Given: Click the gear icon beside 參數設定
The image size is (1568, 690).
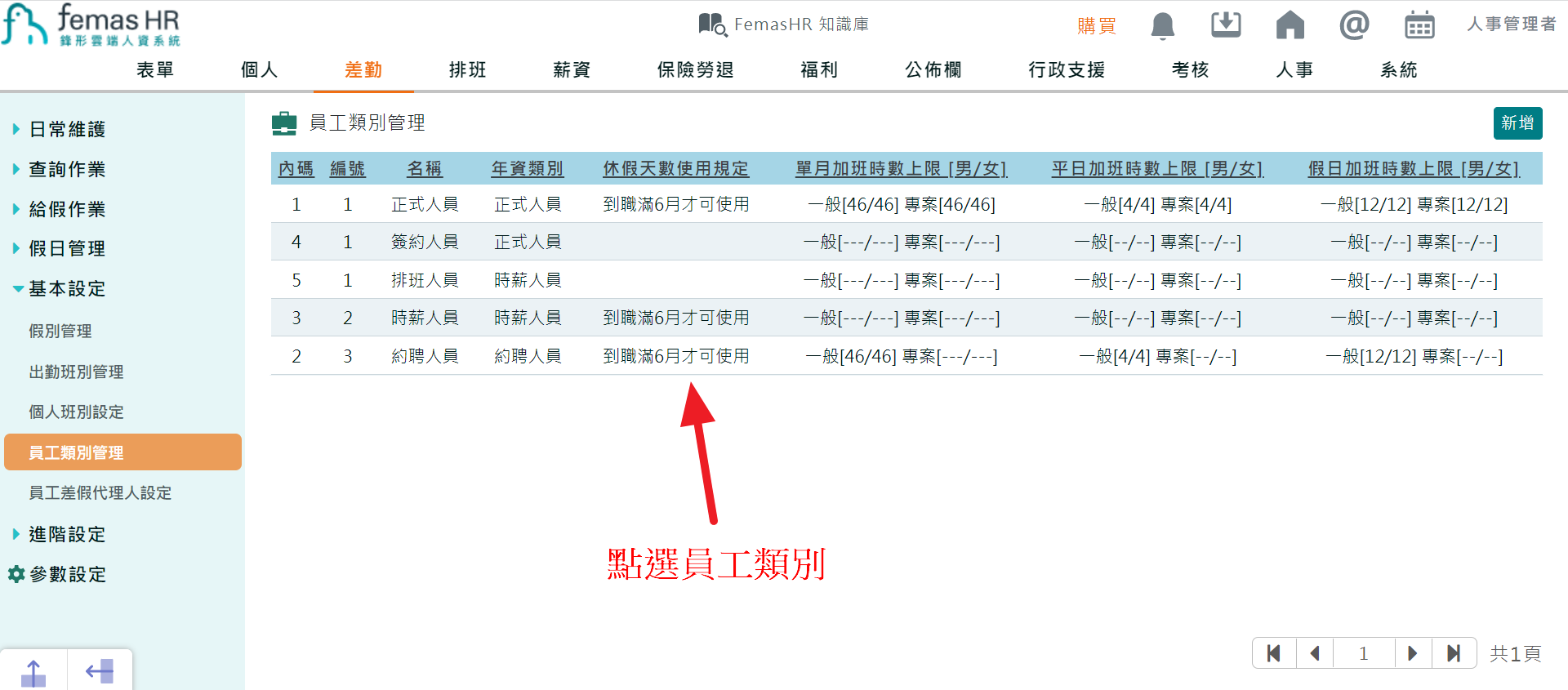Looking at the screenshot, I should tap(16, 574).
